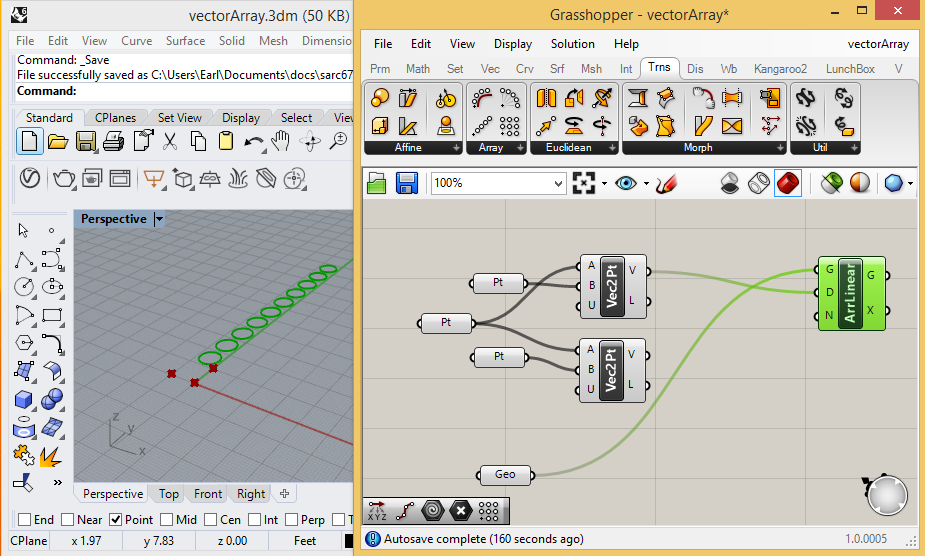Click the zoom extents canvas icon
This screenshot has height=556, width=925.
point(584,183)
